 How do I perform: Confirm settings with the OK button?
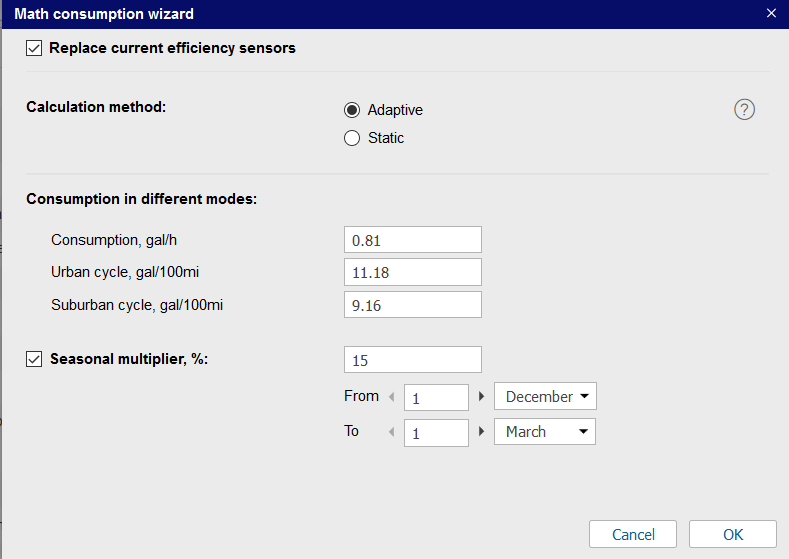732,534
